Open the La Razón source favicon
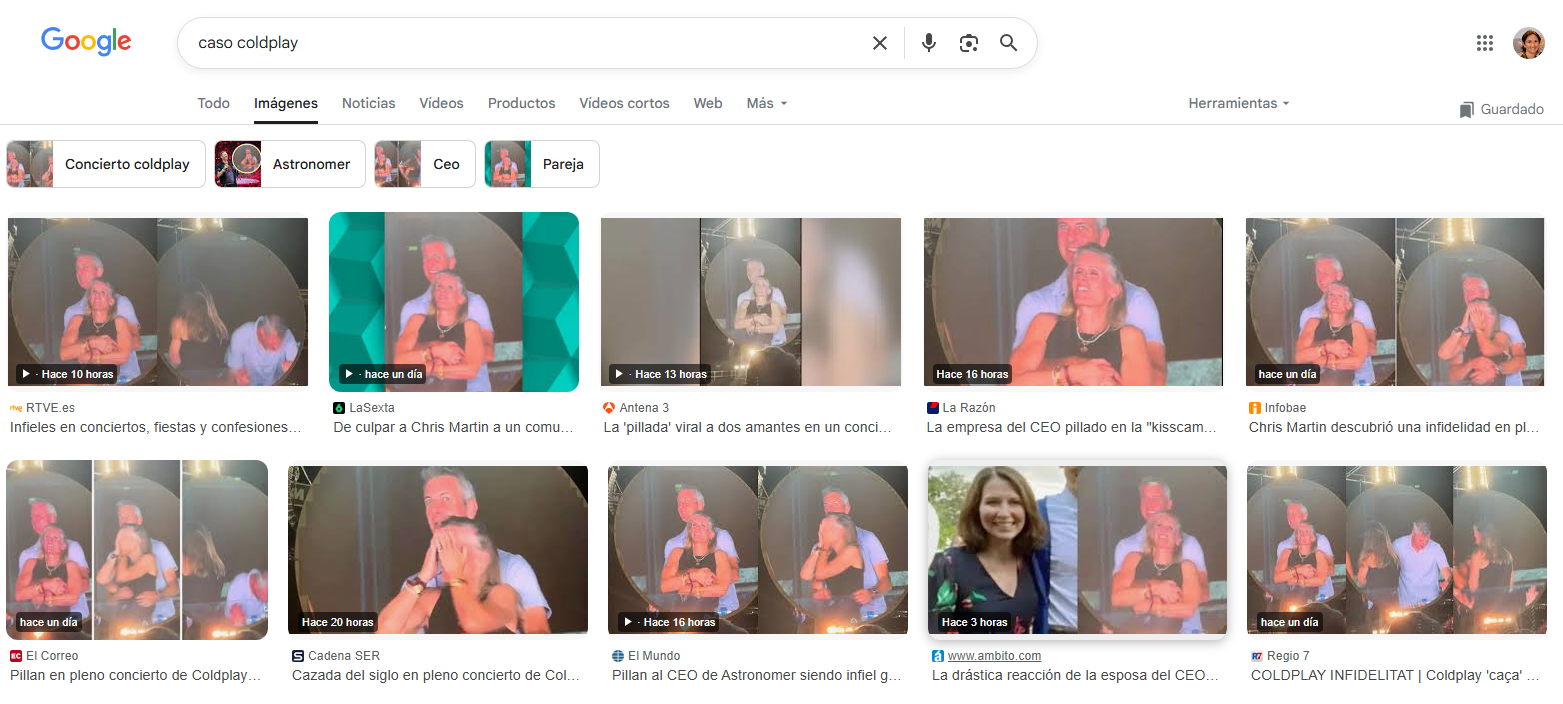 pyautogui.click(x=933, y=408)
